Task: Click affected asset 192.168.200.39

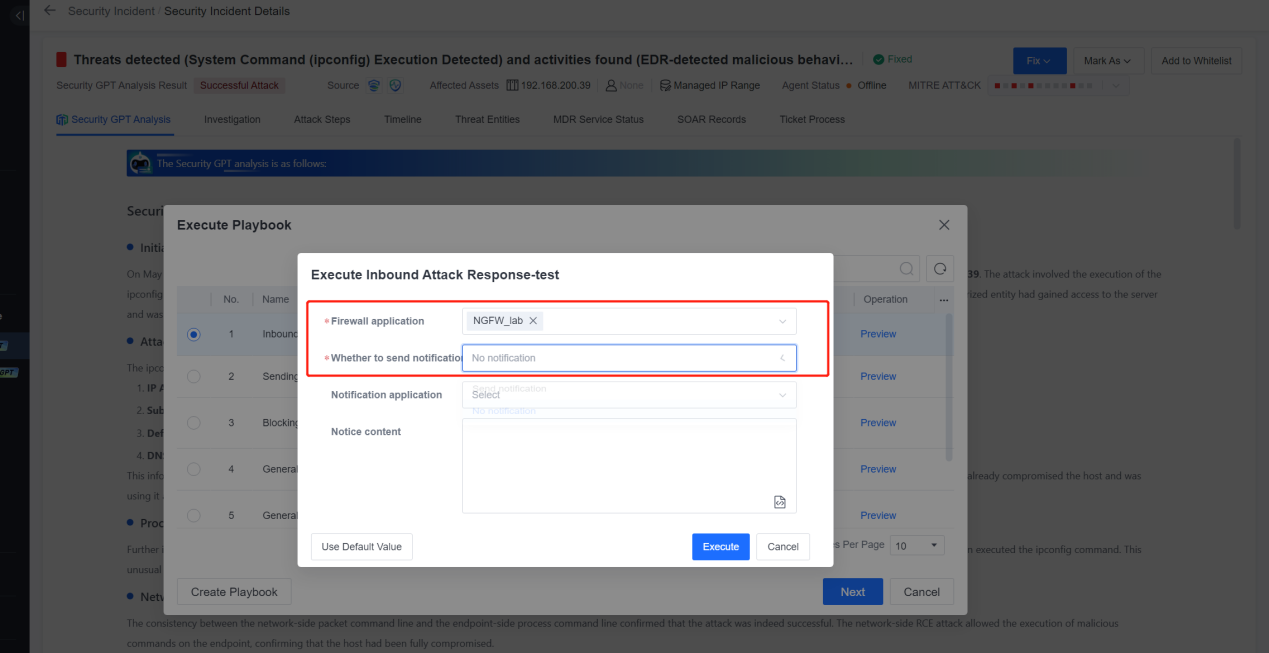Action: 556,86
